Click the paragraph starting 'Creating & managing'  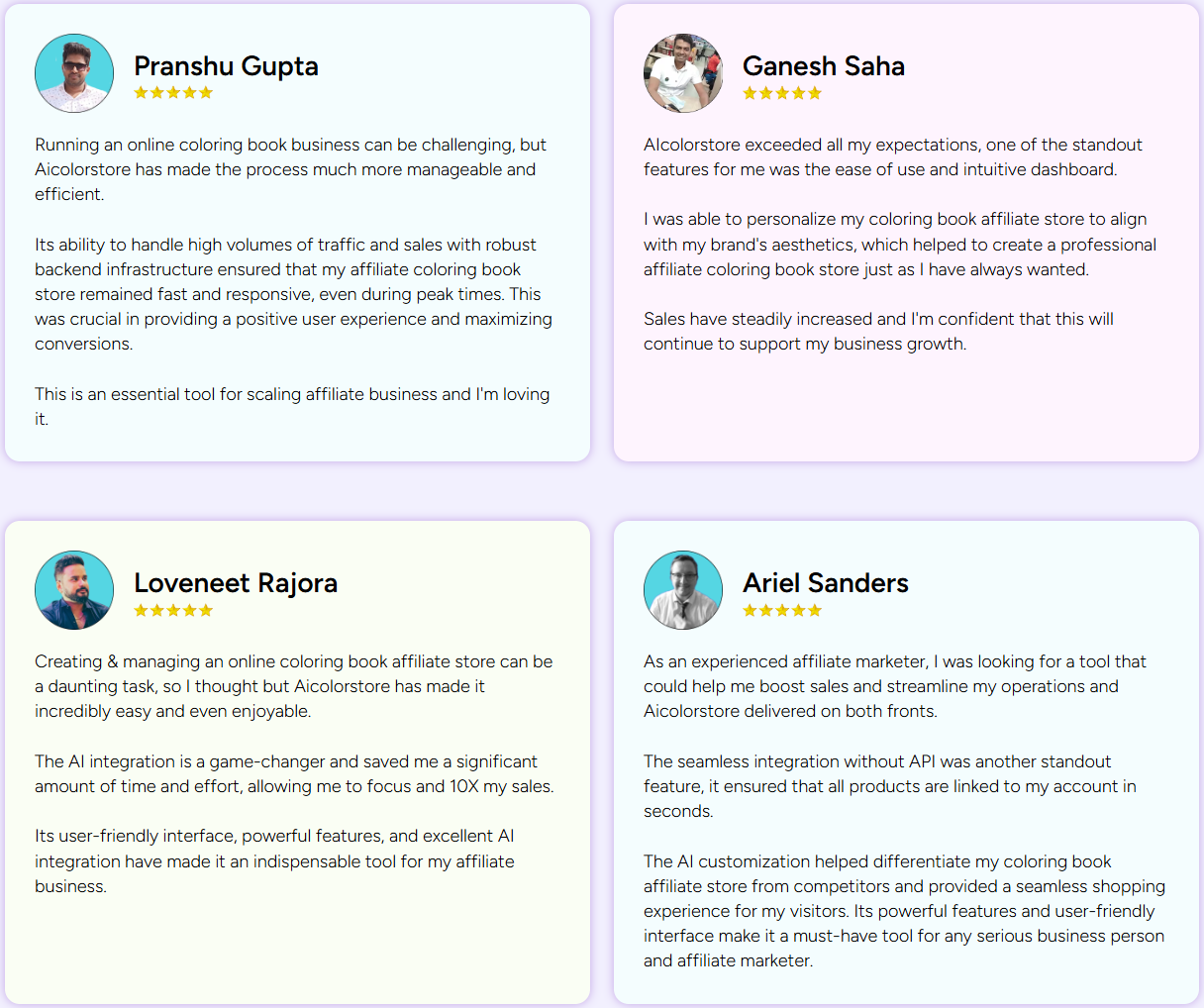[x=293, y=686]
